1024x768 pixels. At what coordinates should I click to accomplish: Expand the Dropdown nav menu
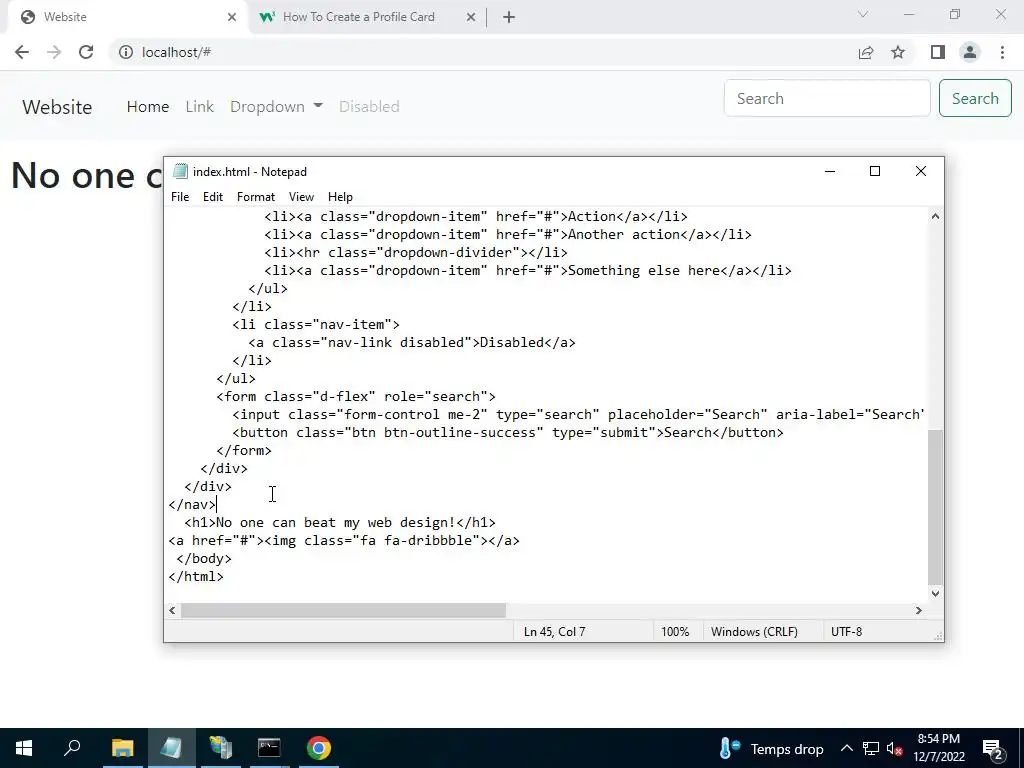tap(276, 106)
